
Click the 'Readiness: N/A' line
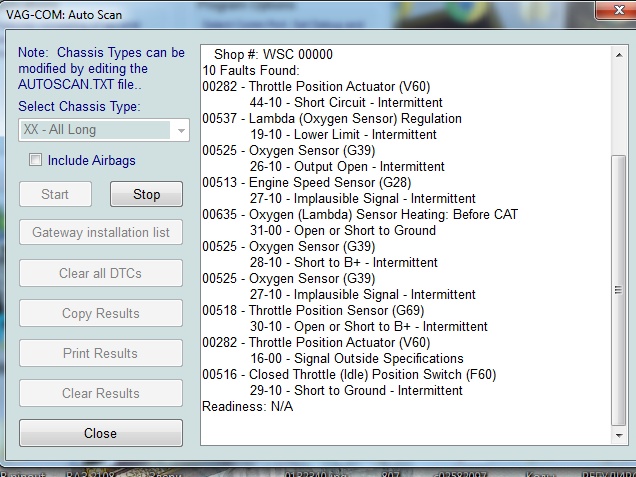pos(247,406)
